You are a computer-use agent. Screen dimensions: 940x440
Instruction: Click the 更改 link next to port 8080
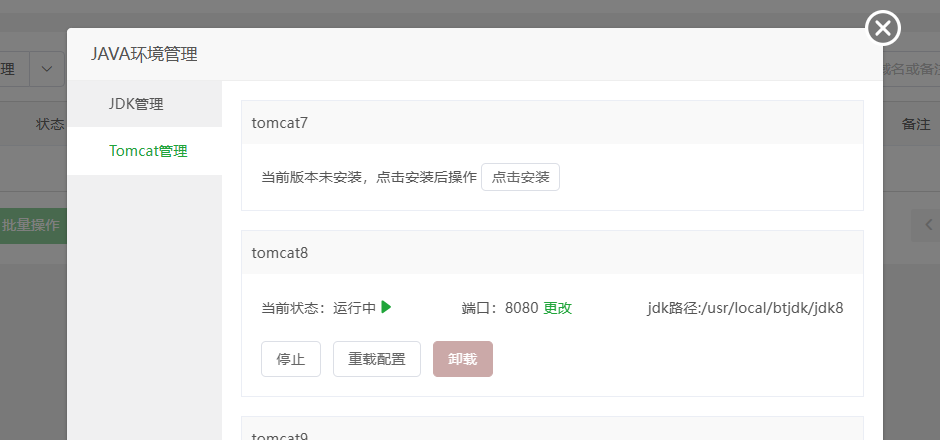(x=558, y=308)
